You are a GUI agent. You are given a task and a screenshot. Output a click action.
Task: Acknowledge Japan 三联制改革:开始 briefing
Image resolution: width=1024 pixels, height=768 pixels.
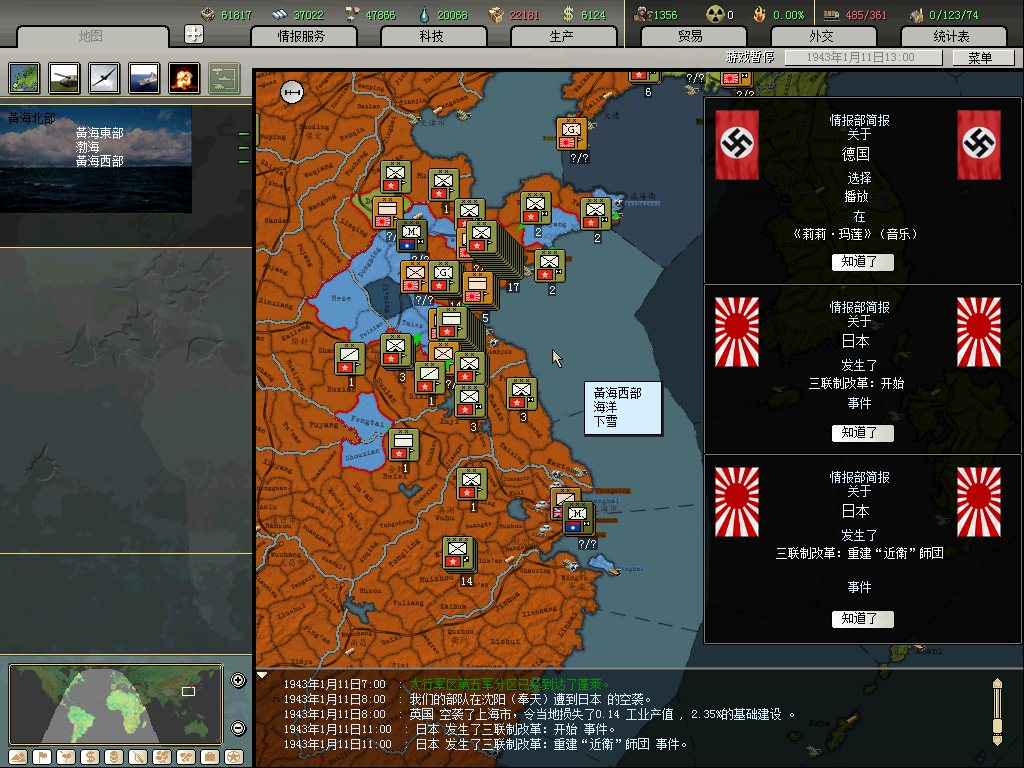(x=862, y=432)
